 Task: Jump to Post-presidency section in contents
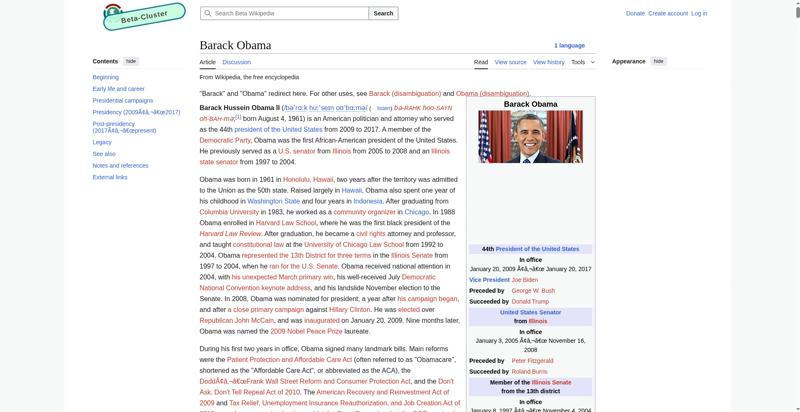(x=124, y=127)
